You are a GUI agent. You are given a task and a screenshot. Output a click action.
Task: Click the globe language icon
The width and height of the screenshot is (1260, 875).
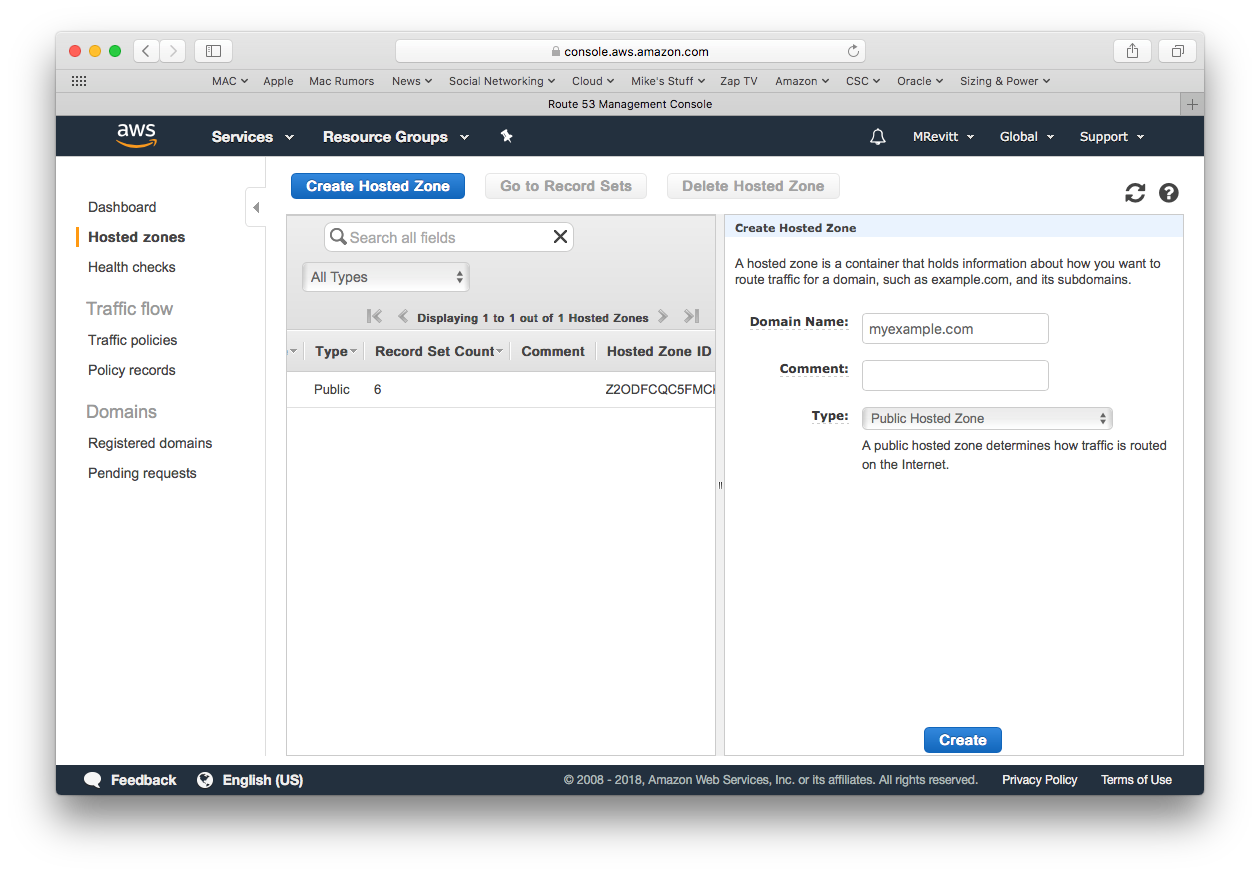205,780
